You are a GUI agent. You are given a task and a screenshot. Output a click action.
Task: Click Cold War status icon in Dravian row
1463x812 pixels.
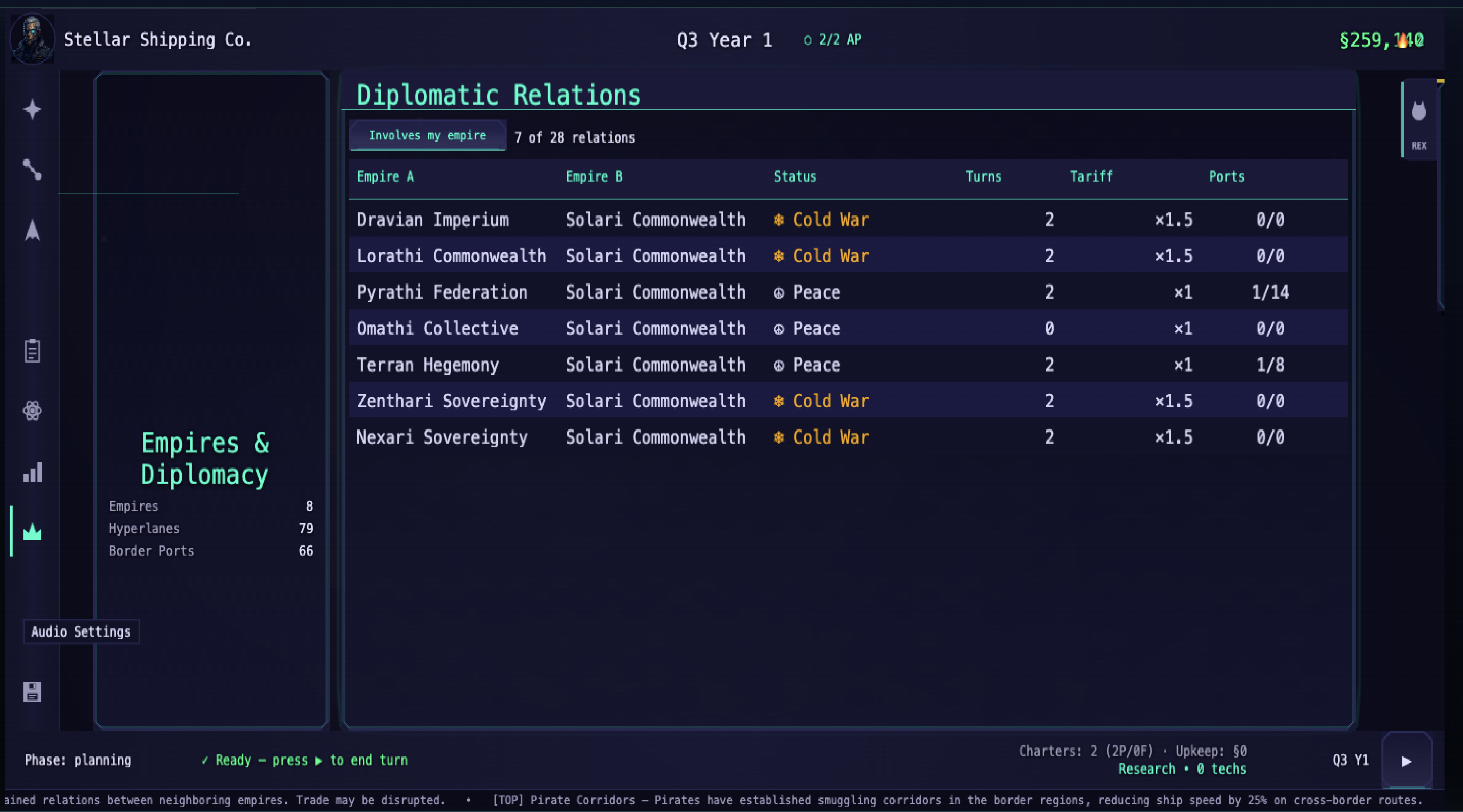click(x=779, y=220)
